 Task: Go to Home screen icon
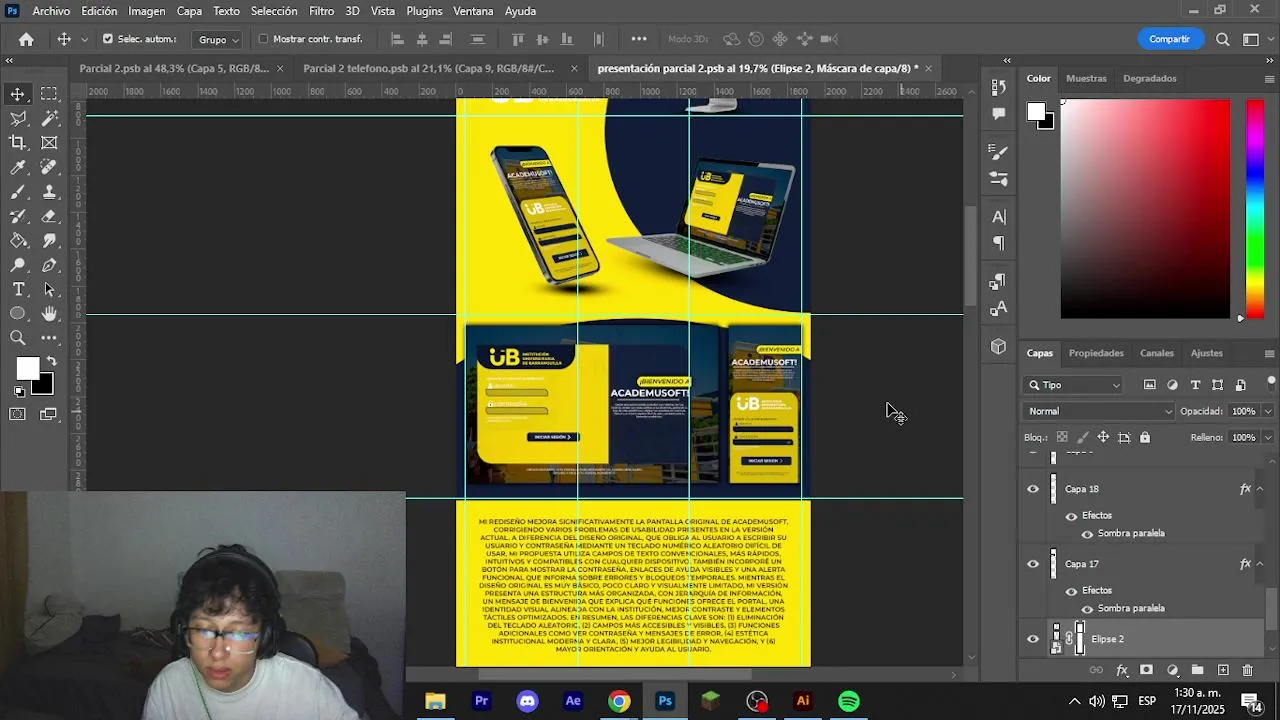tap(26, 39)
